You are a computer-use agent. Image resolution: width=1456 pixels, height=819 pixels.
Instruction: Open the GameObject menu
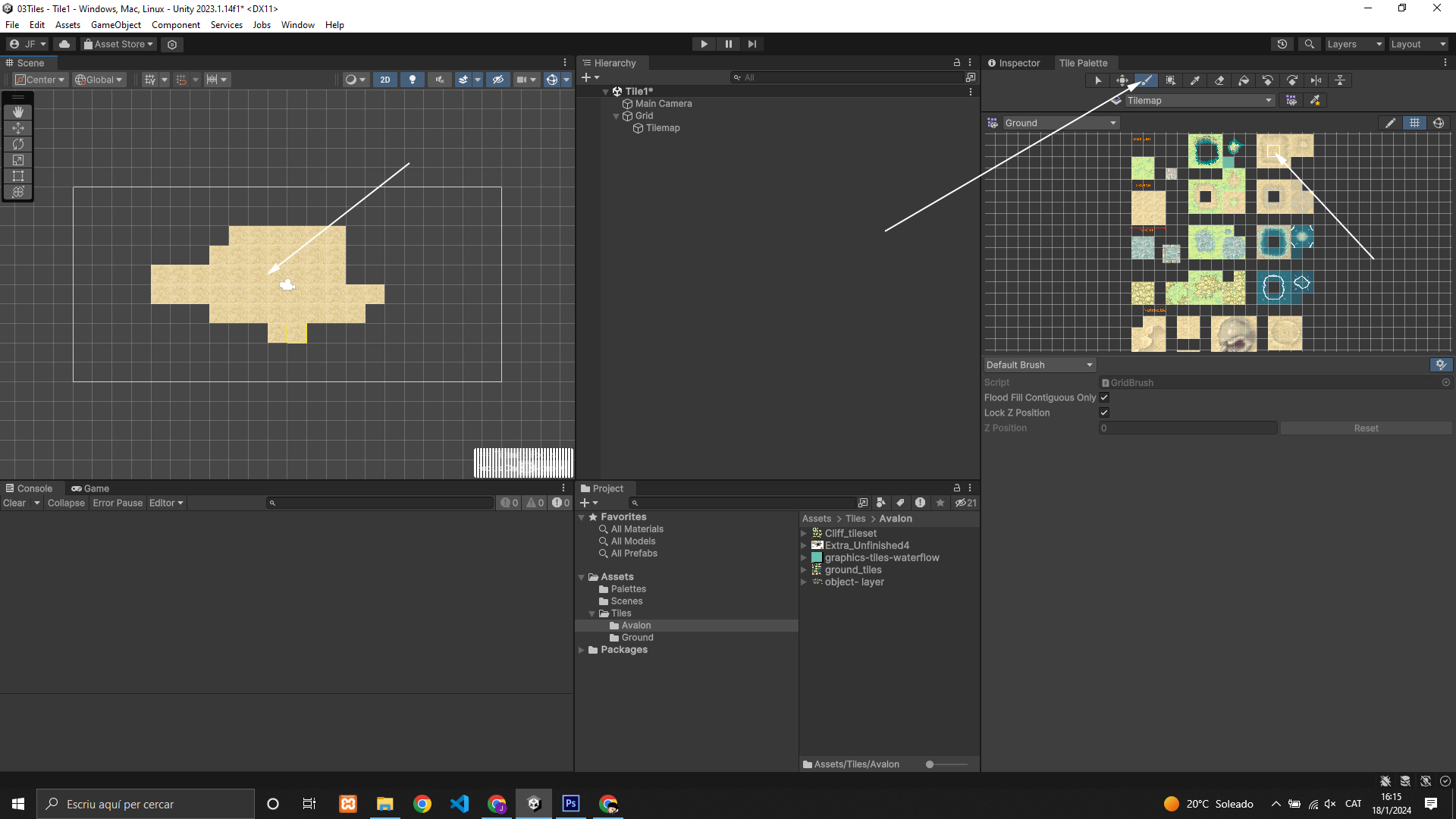(115, 25)
